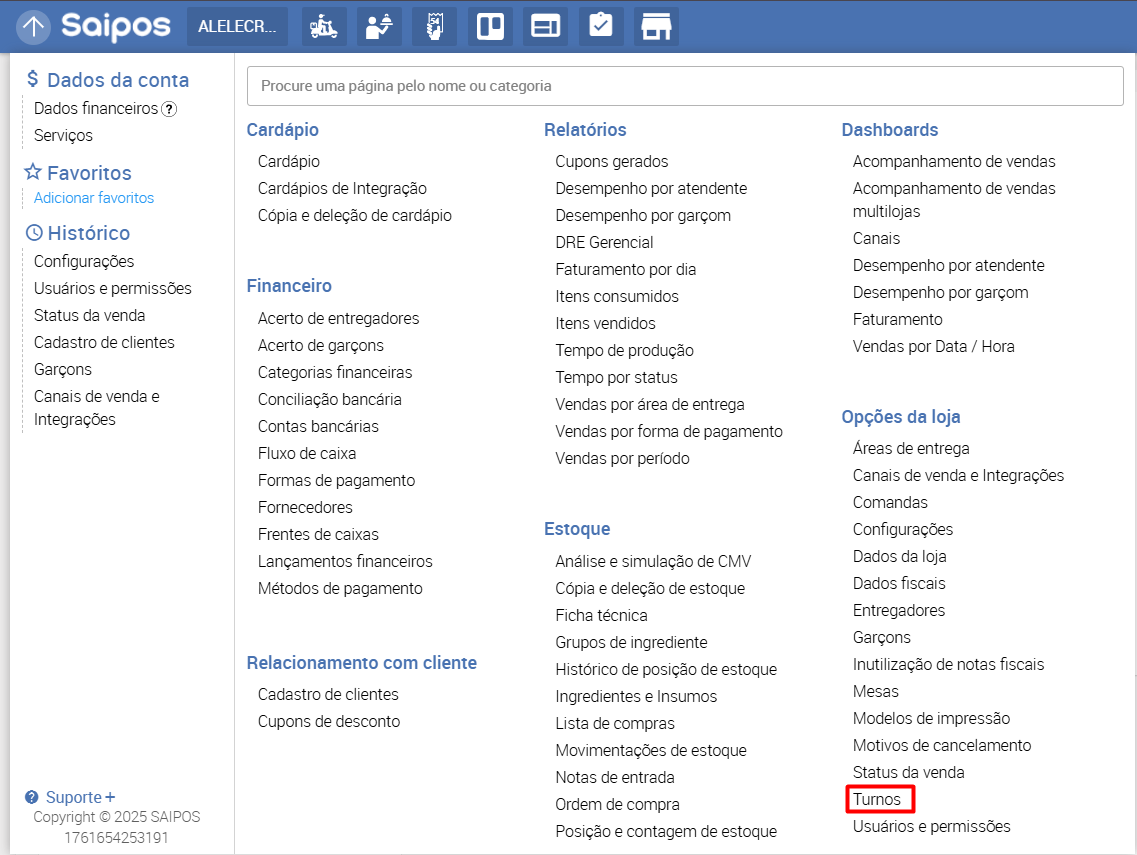The width and height of the screenshot is (1137, 855).
Task: Go to Cupons de desconto page
Action: click(329, 721)
